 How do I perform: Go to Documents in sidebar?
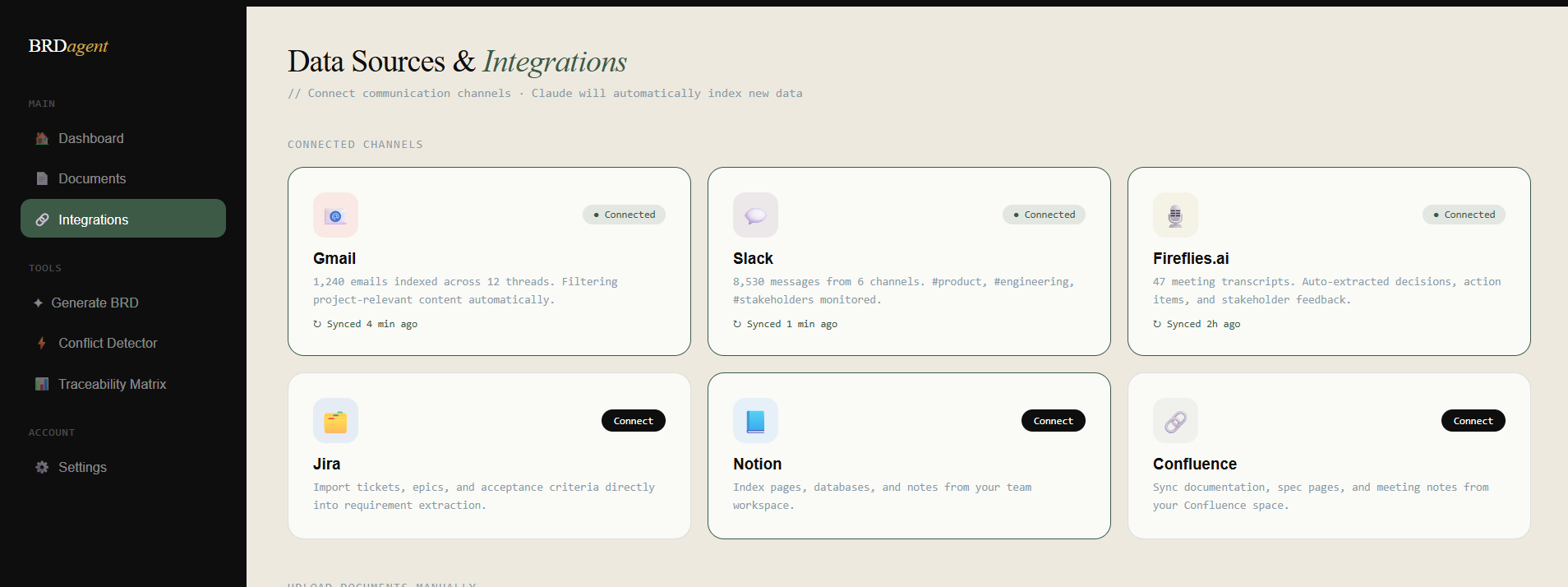123,178
